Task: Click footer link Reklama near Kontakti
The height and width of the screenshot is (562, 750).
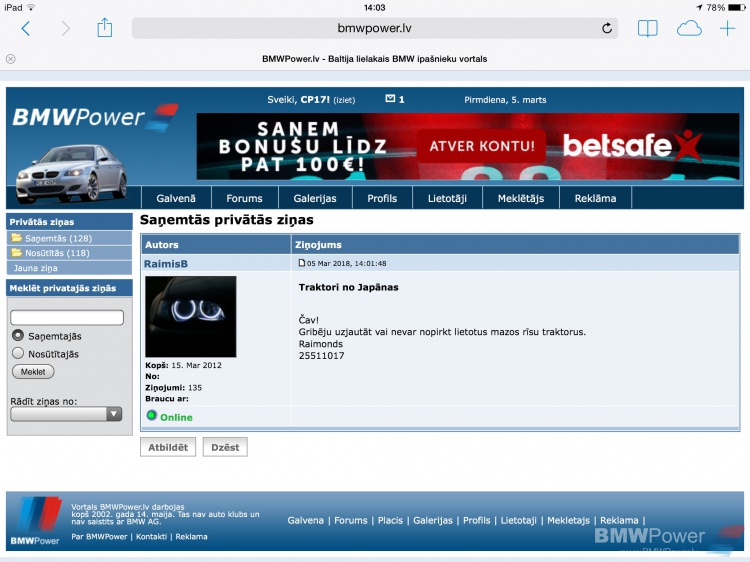Action: (x=191, y=537)
